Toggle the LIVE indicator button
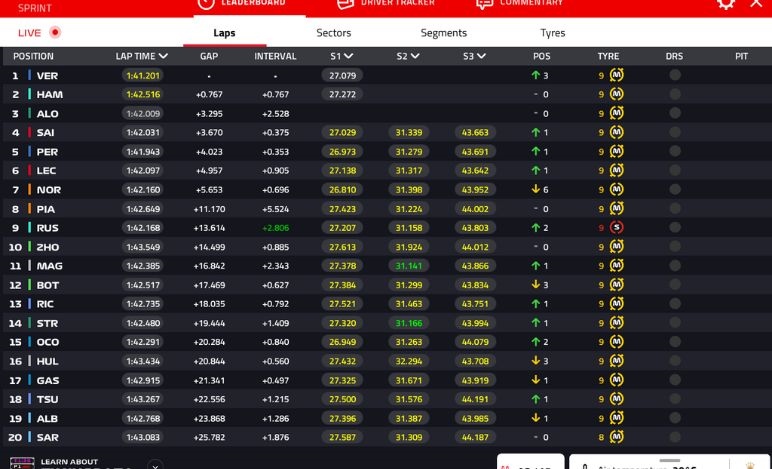 tap(40, 32)
